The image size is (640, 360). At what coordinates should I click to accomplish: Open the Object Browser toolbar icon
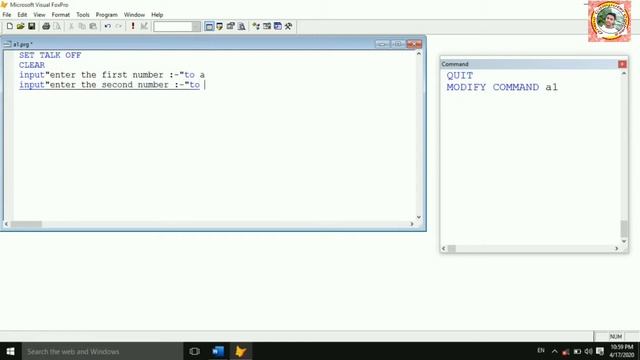click(267, 27)
